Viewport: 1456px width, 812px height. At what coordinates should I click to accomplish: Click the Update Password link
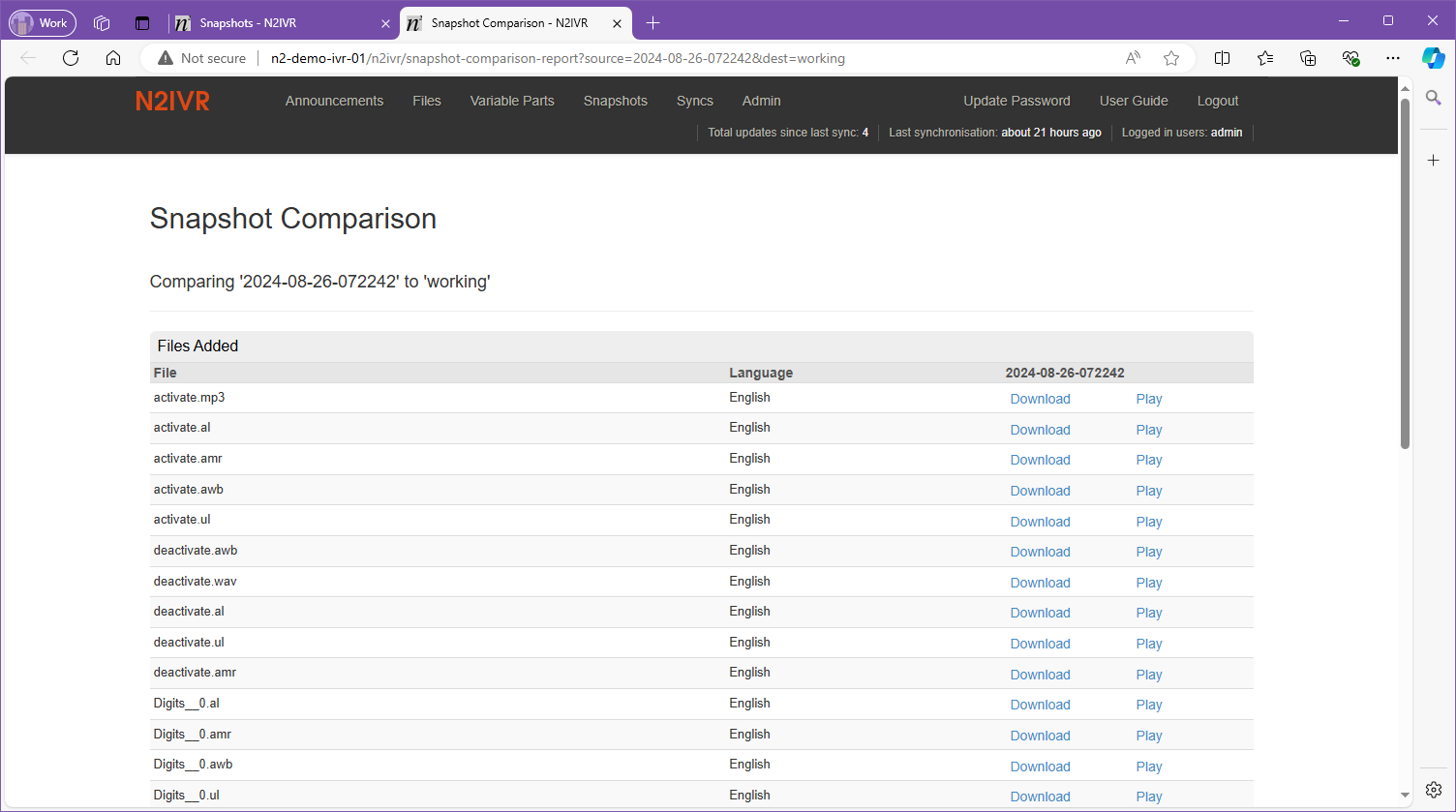point(1016,101)
